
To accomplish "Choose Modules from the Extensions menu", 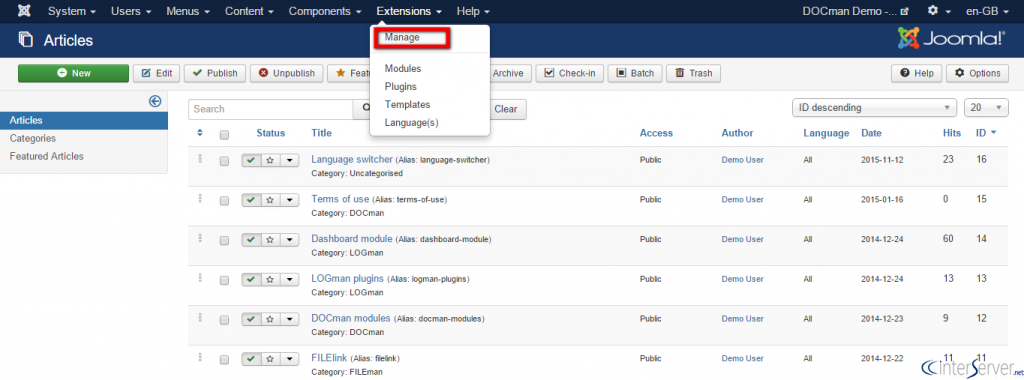I will click(403, 69).
